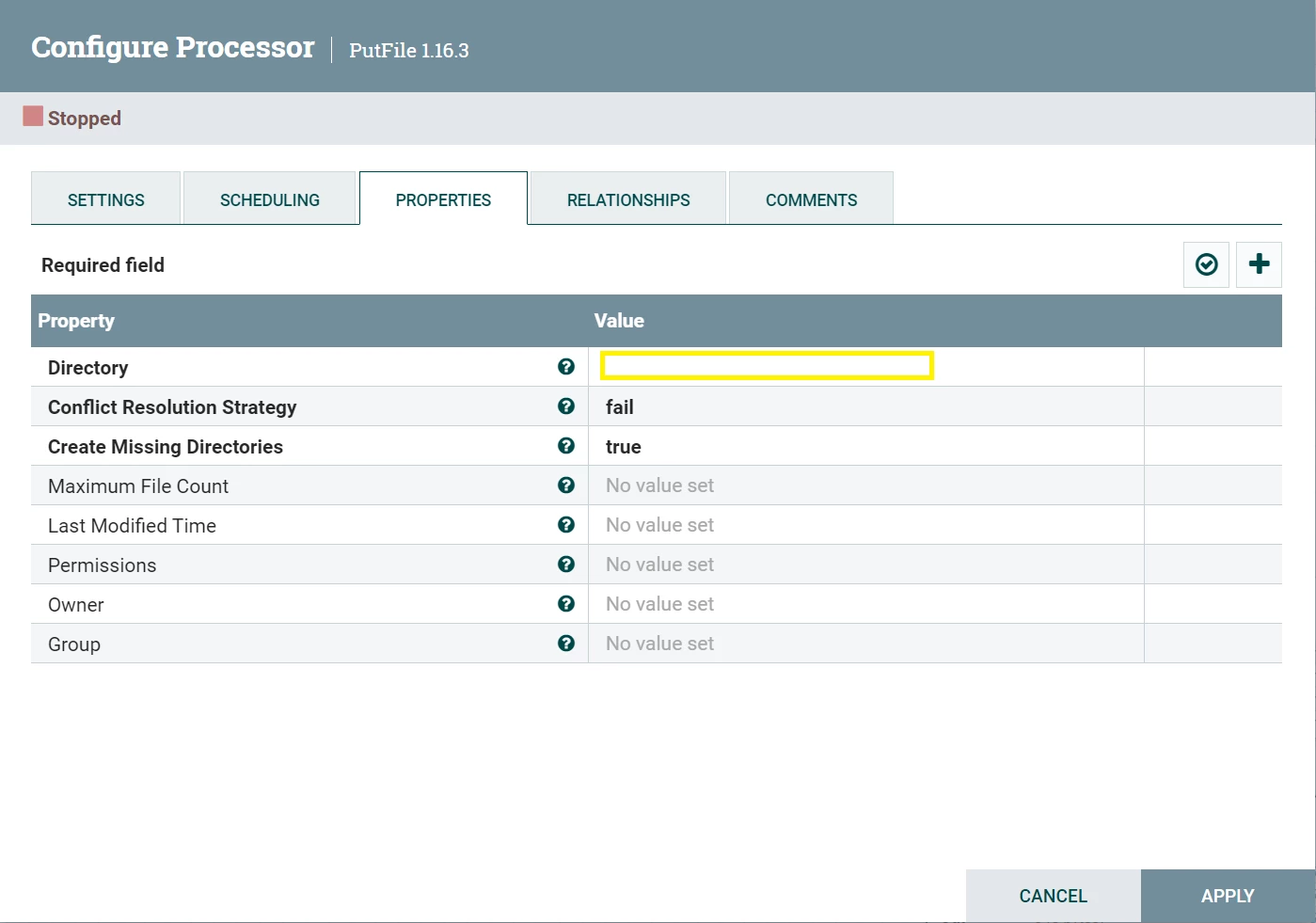
Task: Select the Last Modified Time label
Action: tap(132, 526)
